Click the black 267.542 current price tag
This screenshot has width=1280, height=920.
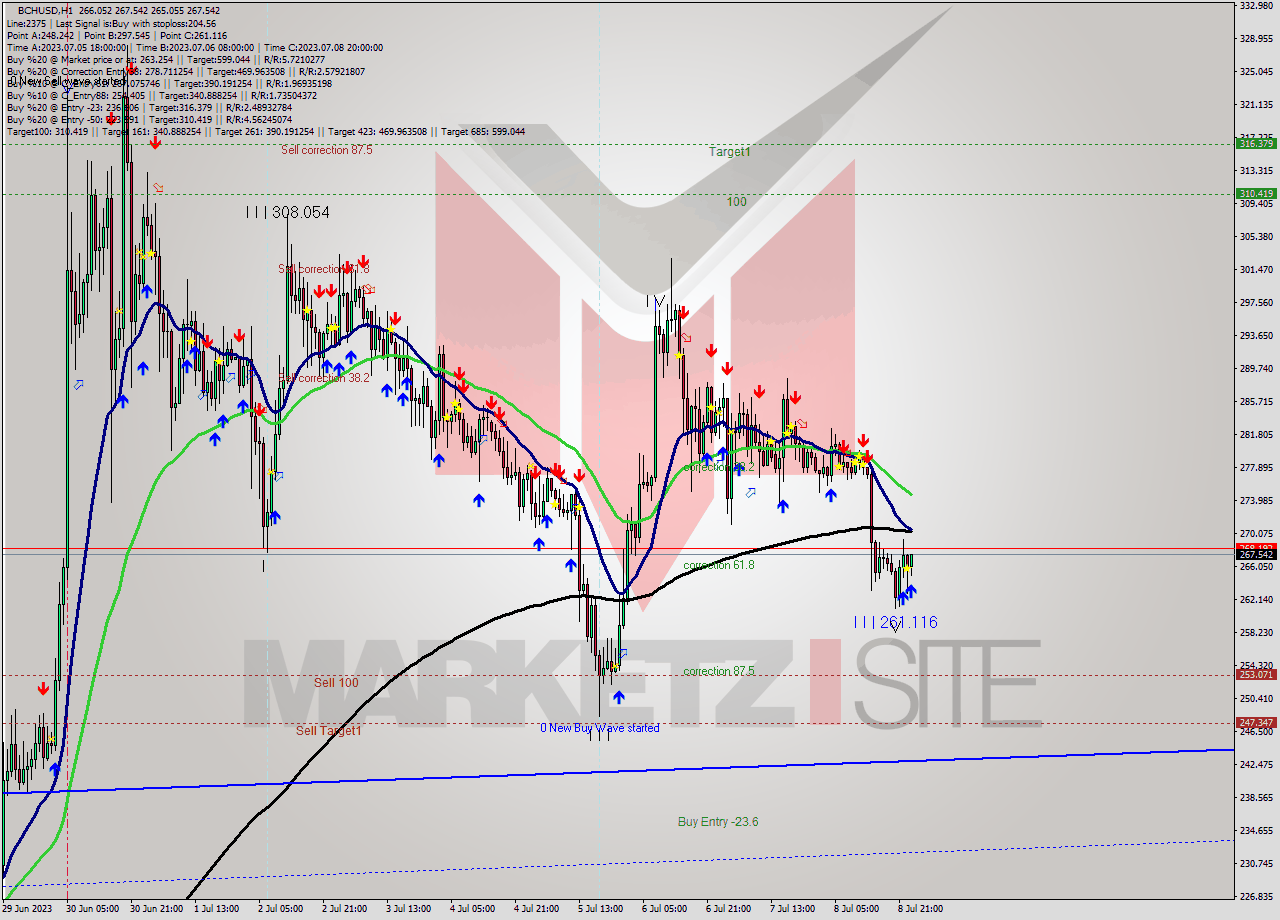point(1256,555)
